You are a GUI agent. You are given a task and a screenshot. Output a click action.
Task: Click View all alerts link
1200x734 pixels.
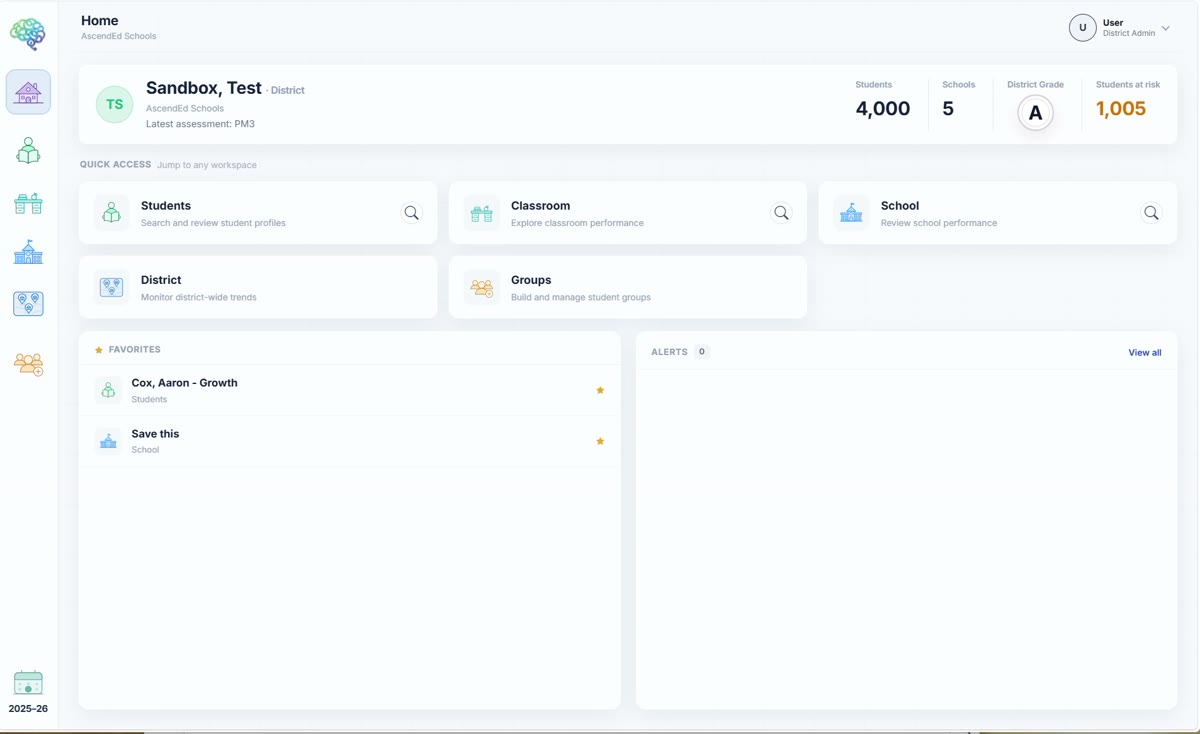coord(1145,353)
